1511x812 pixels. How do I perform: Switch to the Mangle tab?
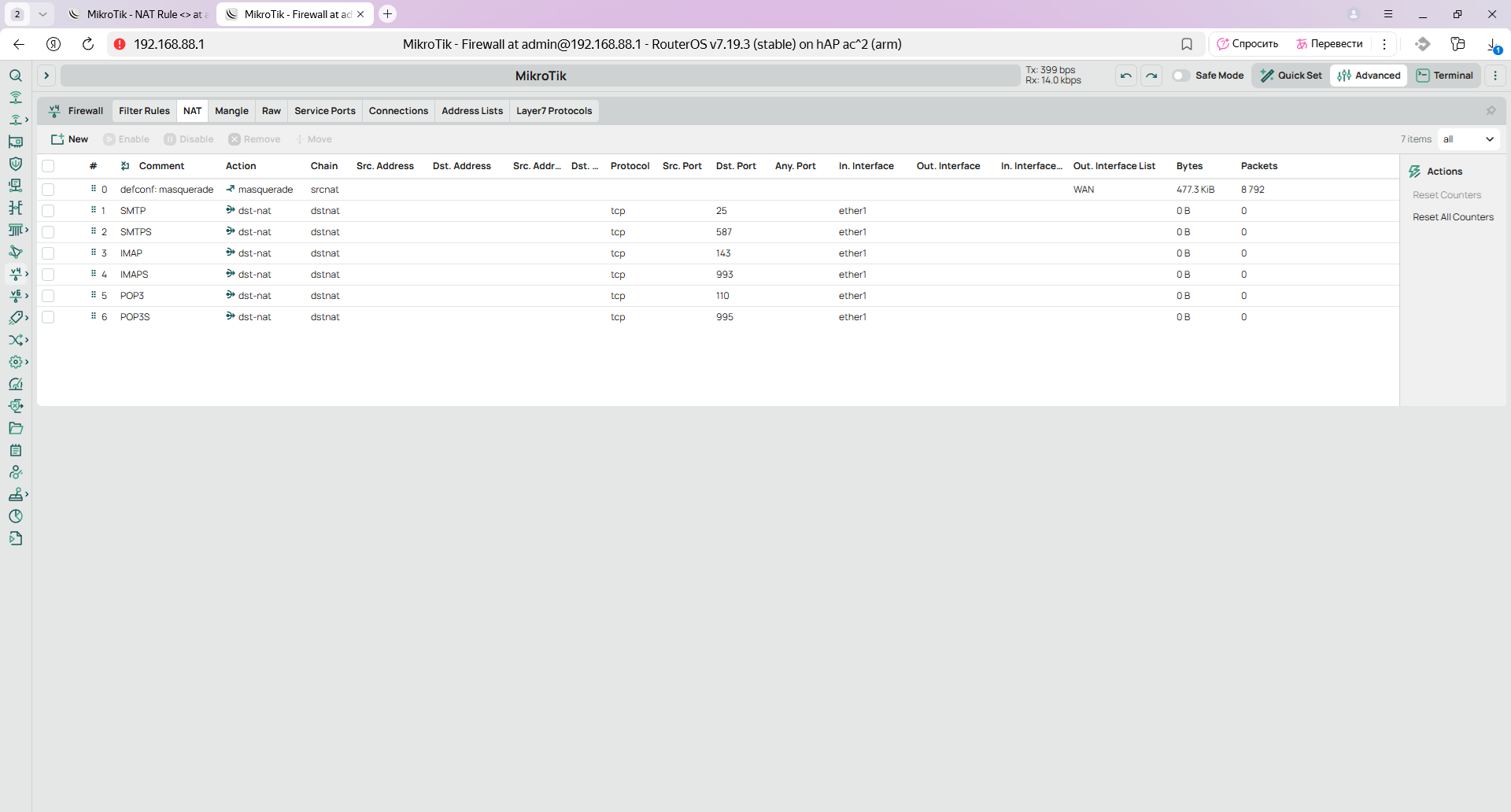pyautogui.click(x=231, y=111)
